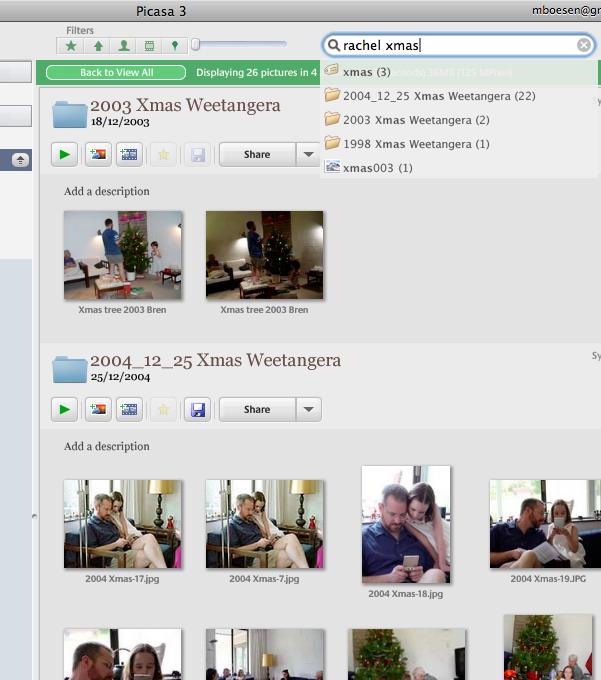Click the 2003 Xmas Weetangera folder title
The image size is (601, 680).
point(185,105)
